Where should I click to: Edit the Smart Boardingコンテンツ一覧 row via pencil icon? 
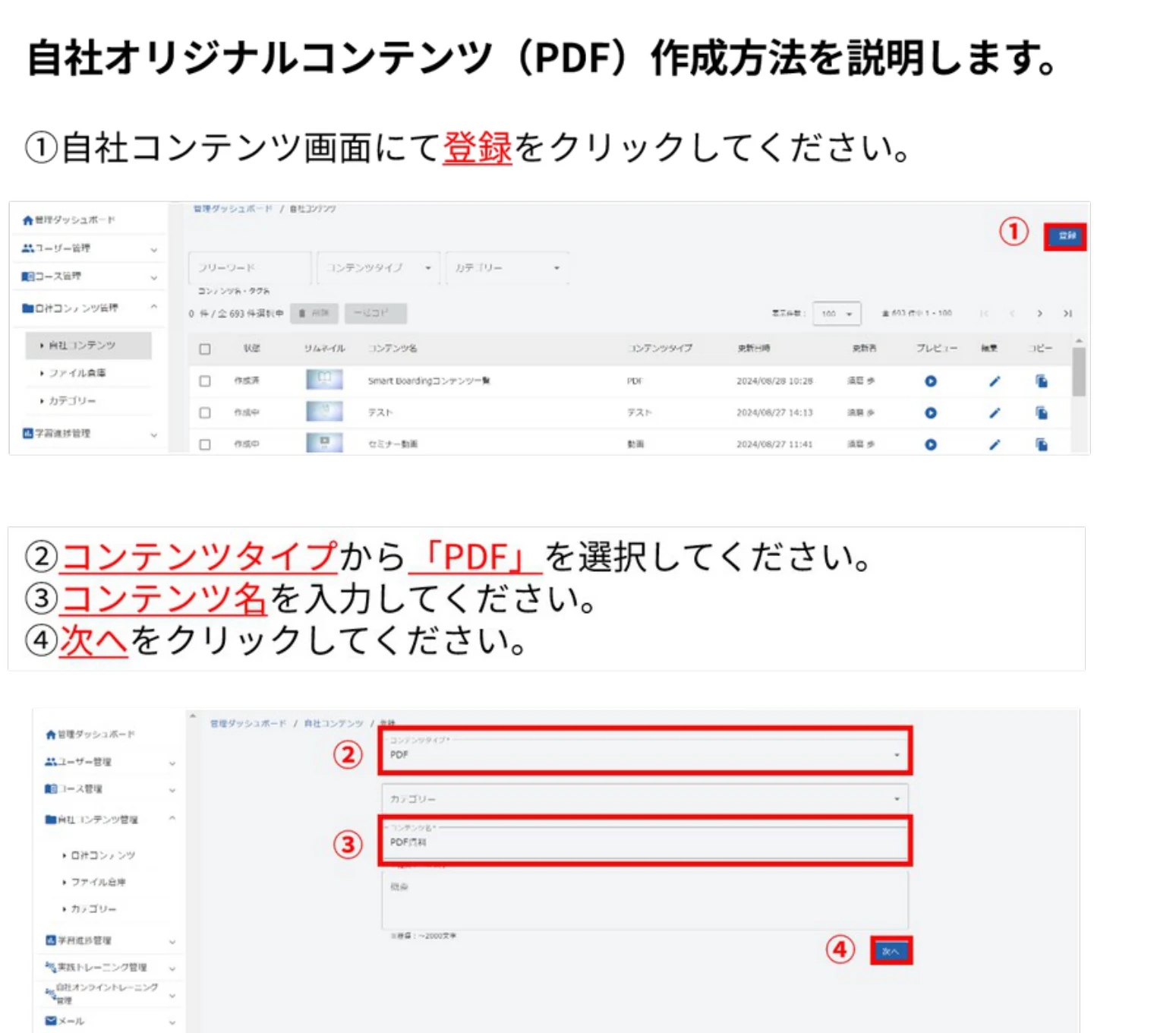tap(995, 381)
